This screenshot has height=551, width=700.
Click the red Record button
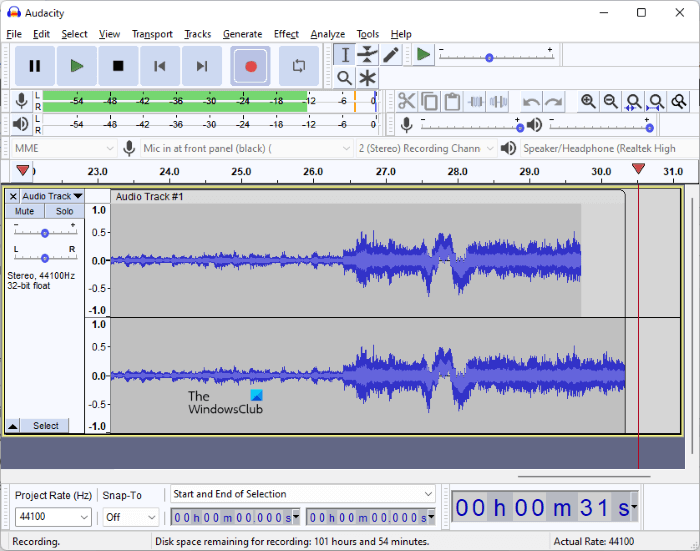(x=251, y=66)
